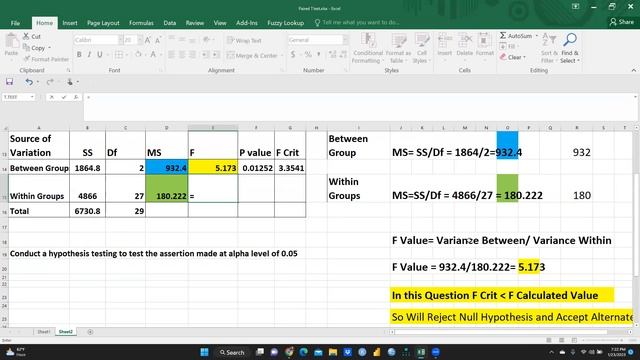This screenshot has height=360, width=640.
Task: Pick the Fill Color bucket
Action: (138, 54)
